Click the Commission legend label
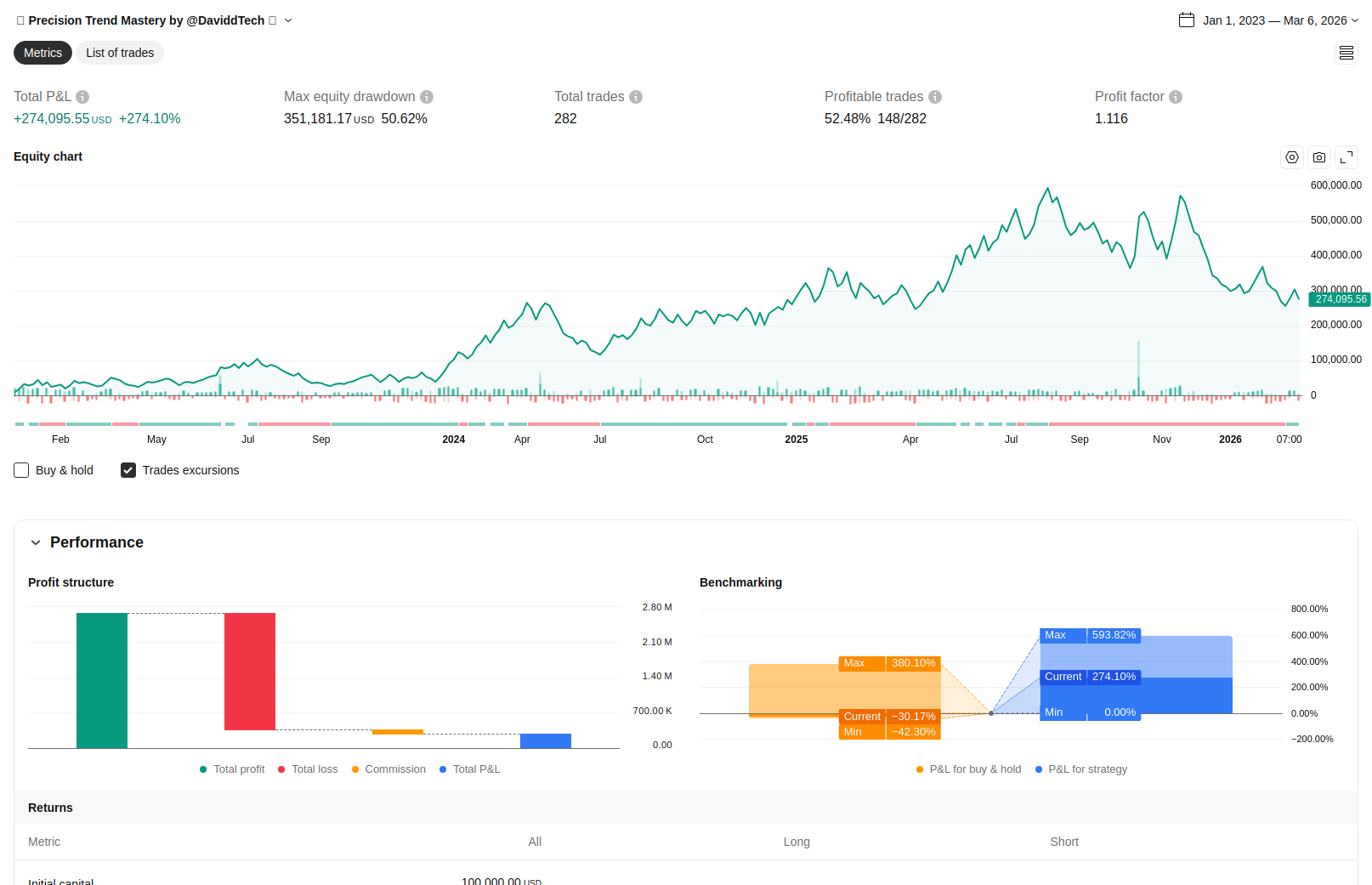1372x885 pixels. tap(394, 769)
